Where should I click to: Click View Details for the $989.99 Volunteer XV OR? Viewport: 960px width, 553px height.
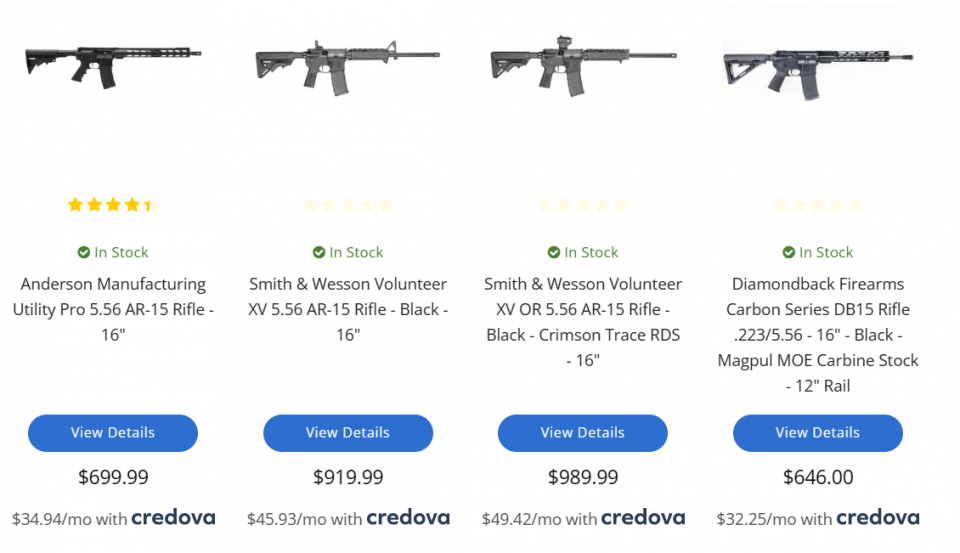(x=583, y=433)
